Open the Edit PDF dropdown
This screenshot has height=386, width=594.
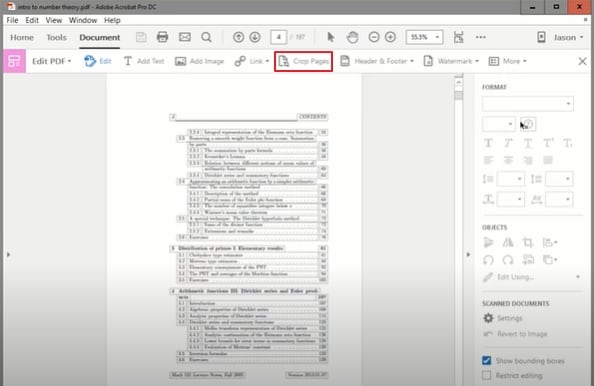pyautogui.click(x=52, y=61)
